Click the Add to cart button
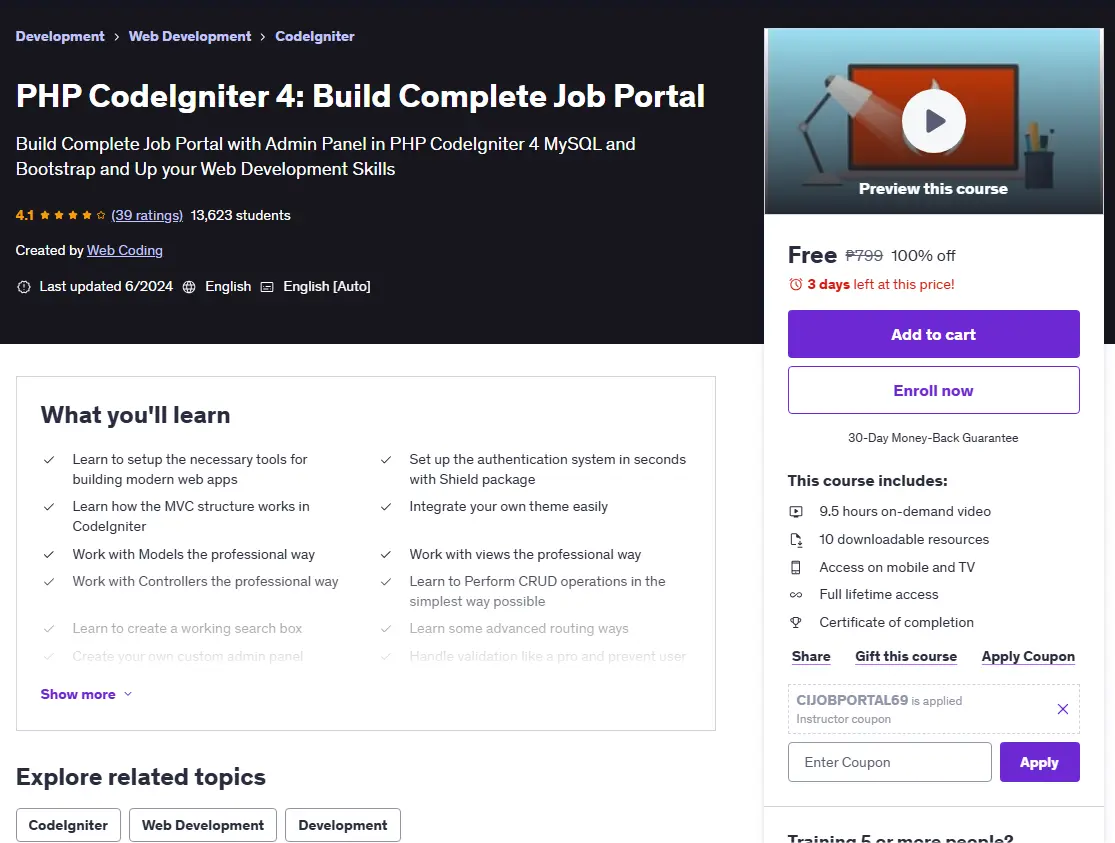The height and width of the screenshot is (843, 1115). click(934, 334)
